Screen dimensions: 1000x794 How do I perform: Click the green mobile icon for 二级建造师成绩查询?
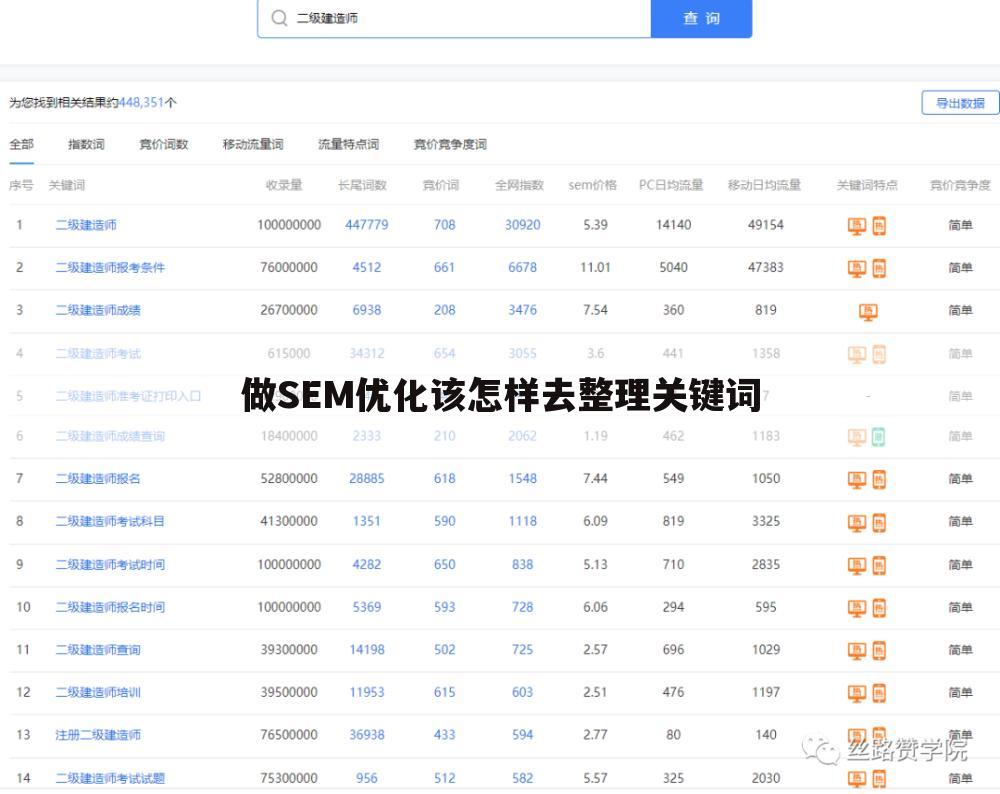coord(879,437)
